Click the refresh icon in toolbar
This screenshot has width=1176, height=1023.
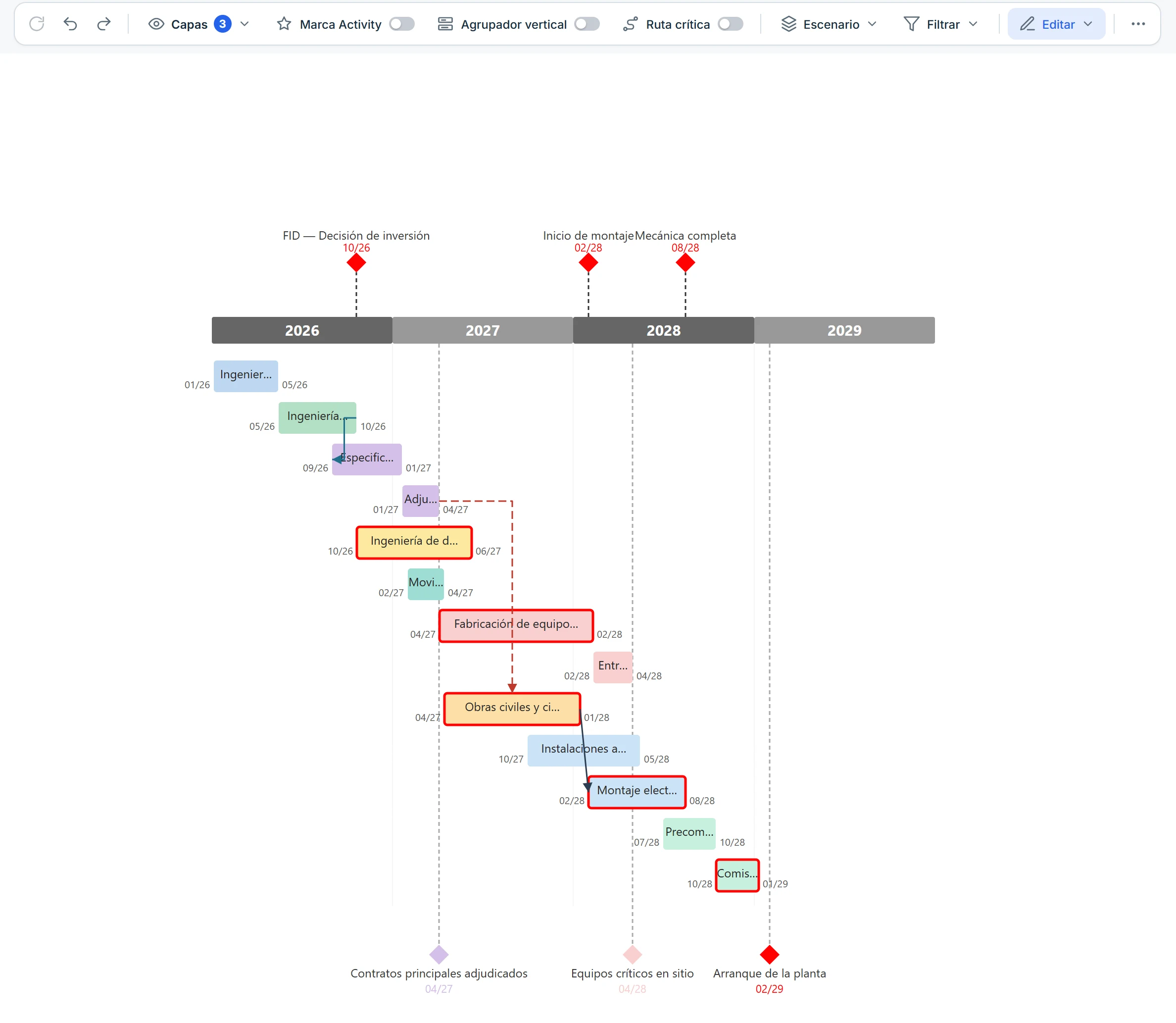[x=37, y=24]
